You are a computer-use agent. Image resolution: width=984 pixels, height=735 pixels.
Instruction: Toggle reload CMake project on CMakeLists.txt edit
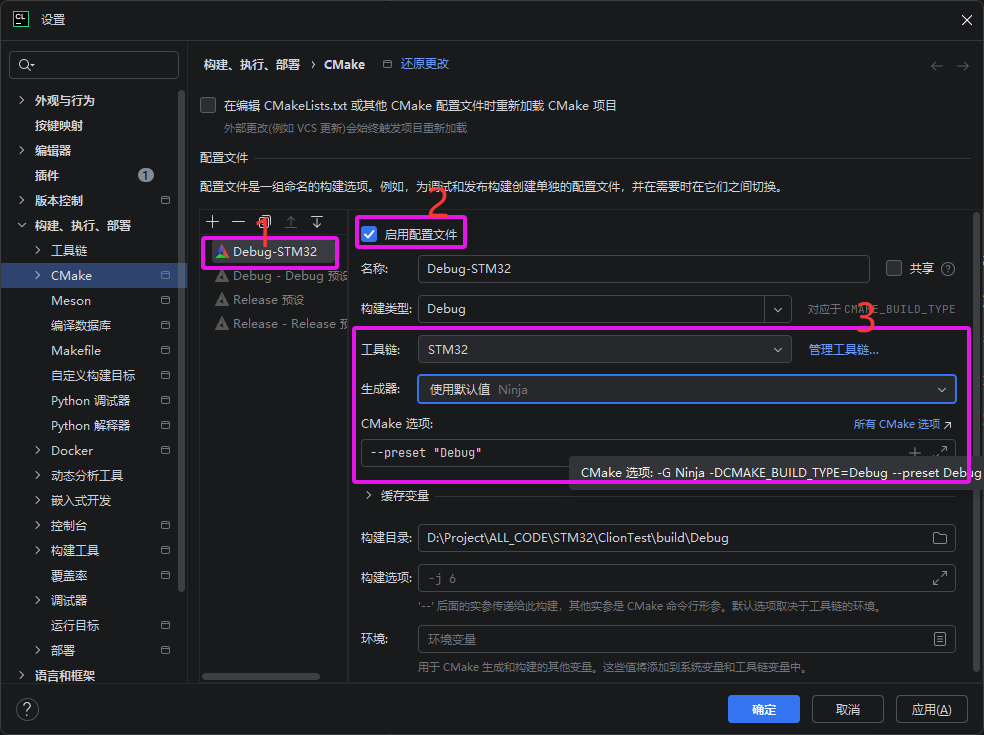tap(208, 105)
